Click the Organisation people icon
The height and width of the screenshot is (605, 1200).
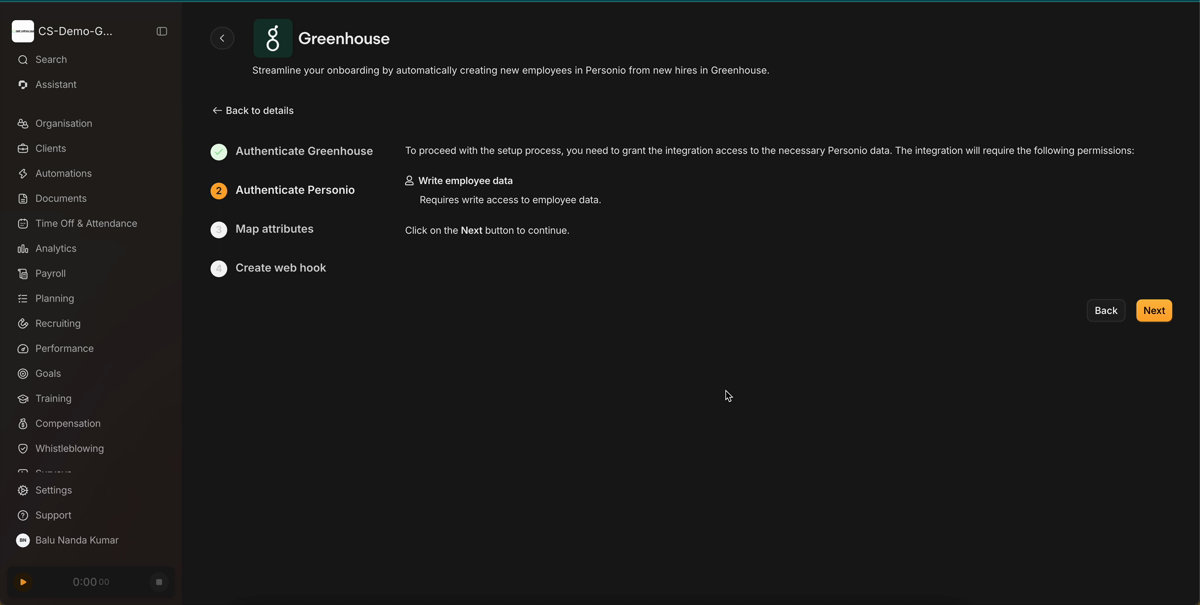[23, 124]
